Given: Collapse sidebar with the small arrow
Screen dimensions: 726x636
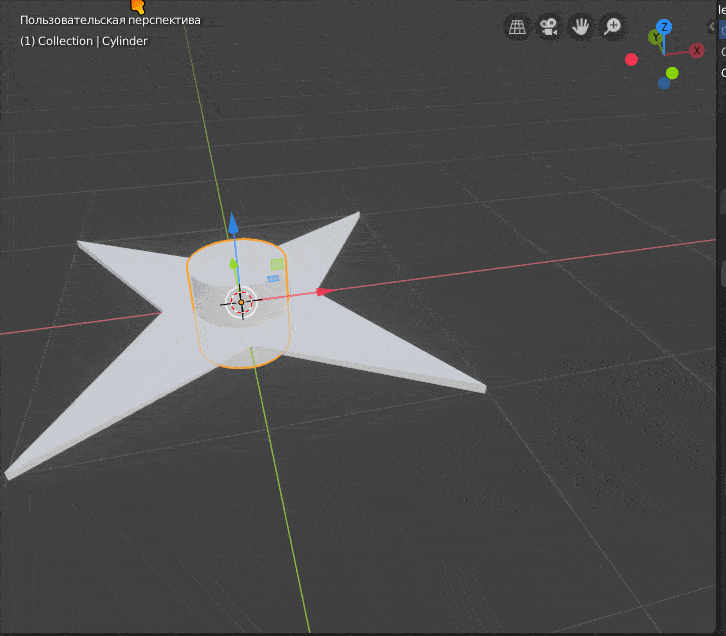Looking at the screenshot, I should click(x=712, y=26).
